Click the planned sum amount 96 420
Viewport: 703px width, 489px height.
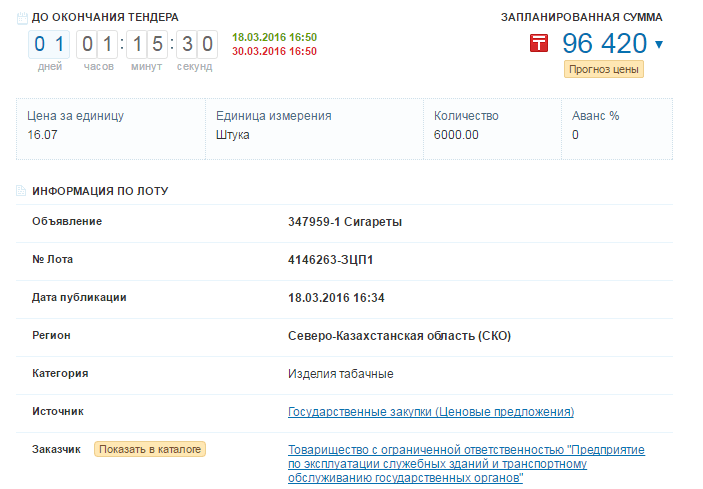604,44
